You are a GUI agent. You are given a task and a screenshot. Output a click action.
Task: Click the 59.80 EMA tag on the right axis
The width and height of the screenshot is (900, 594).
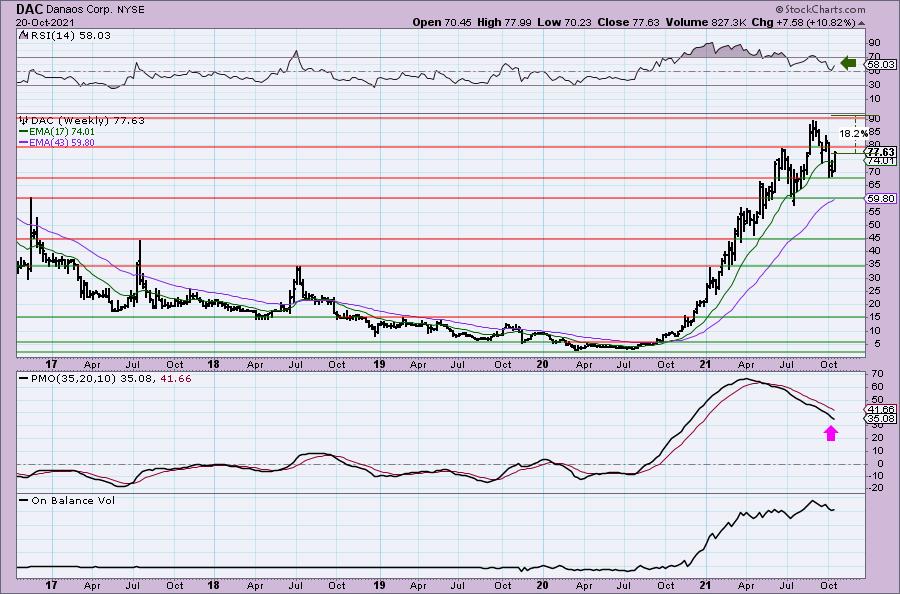point(880,199)
